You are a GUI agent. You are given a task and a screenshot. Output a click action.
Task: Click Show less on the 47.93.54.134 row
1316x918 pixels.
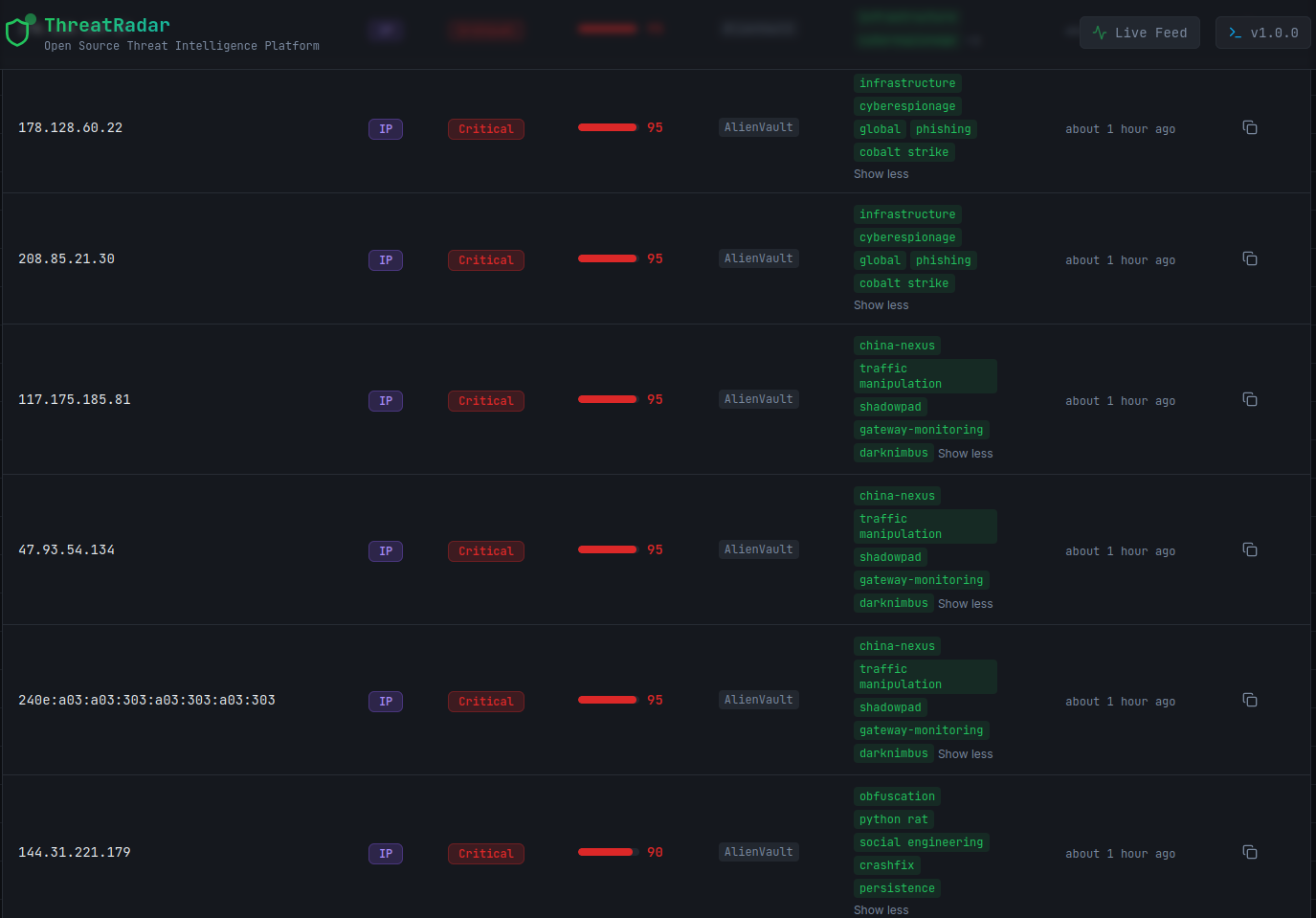pos(965,603)
